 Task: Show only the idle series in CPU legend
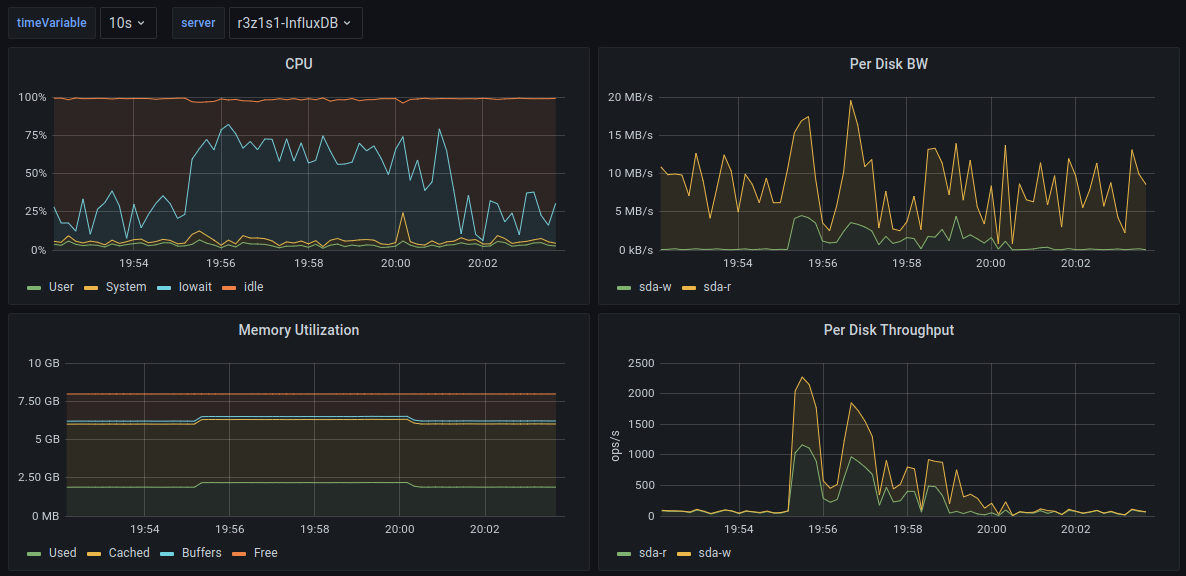(x=253, y=287)
